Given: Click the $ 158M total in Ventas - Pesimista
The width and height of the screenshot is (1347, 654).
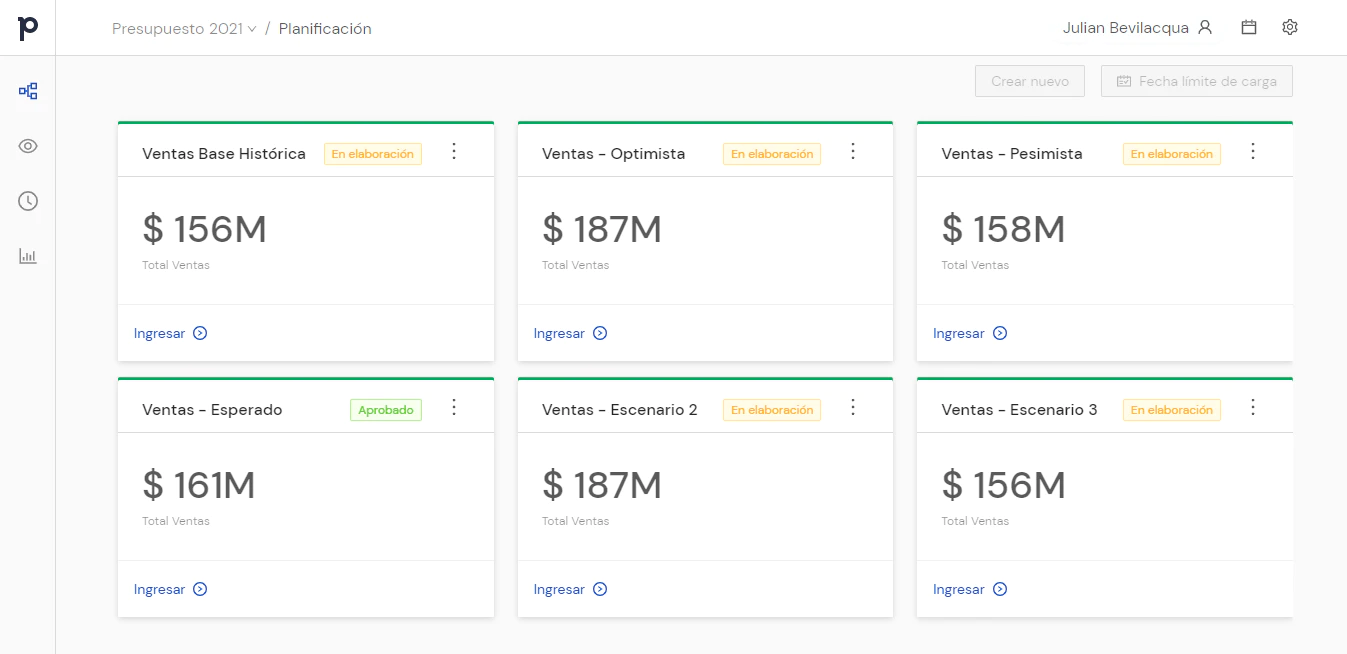Looking at the screenshot, I should pyautogui.click(x=1003, y=230).
